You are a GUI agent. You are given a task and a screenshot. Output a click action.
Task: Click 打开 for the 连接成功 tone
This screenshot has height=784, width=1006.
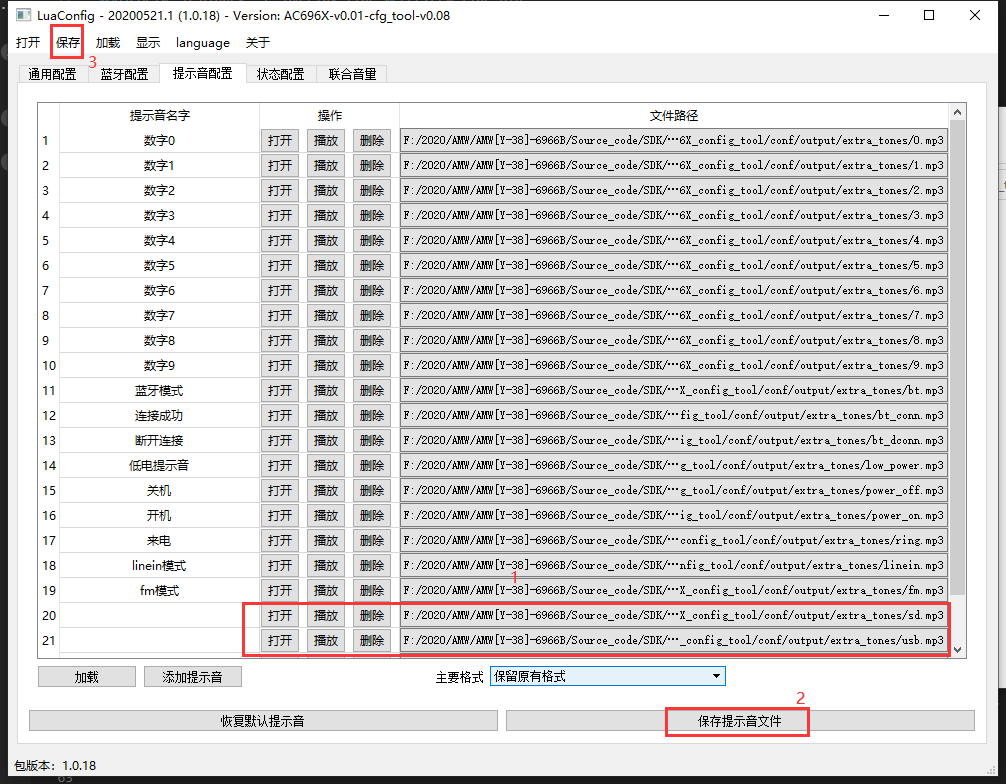coord(280,416)
